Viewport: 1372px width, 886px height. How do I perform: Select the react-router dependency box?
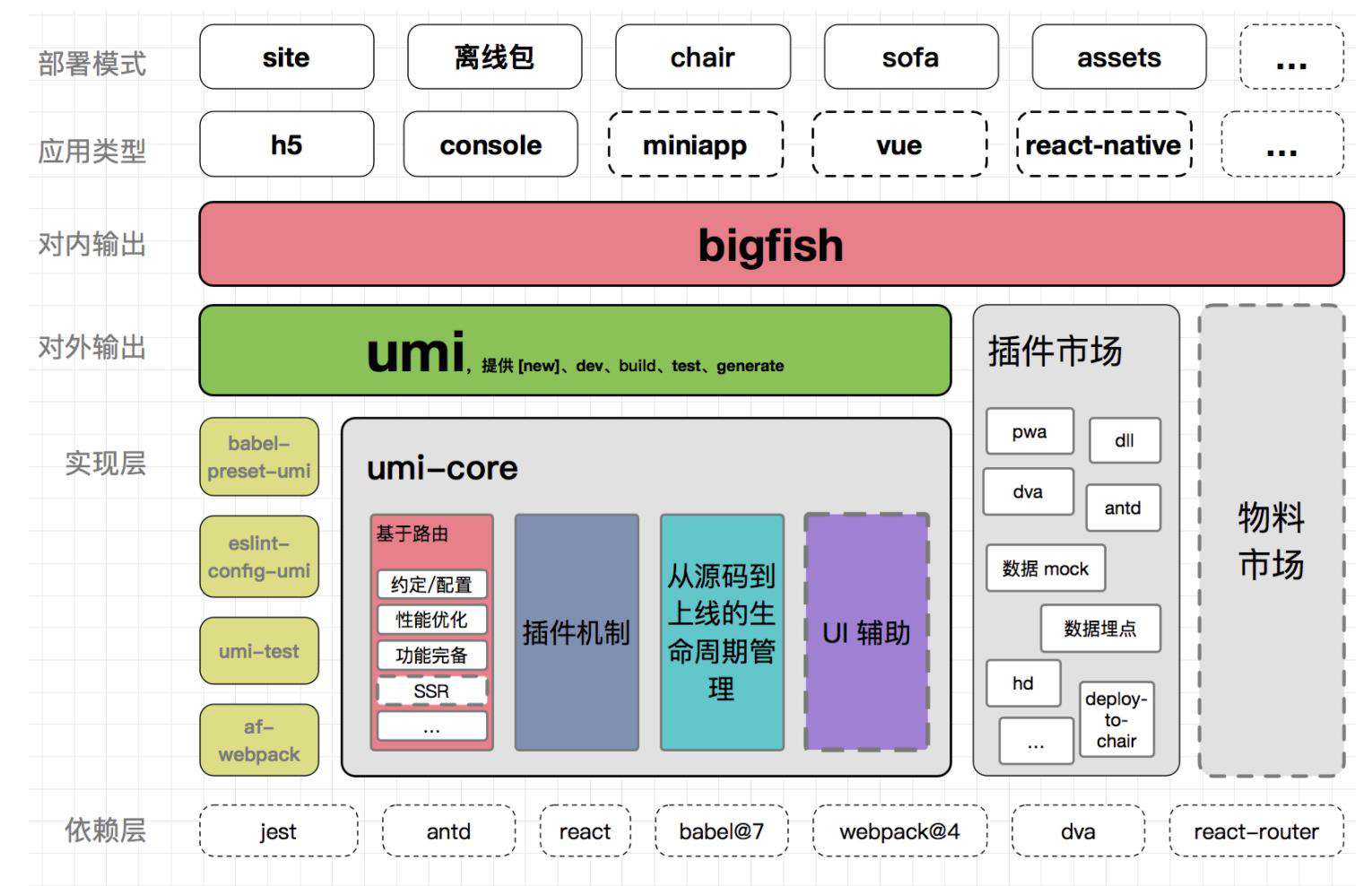click(x=1256, y=830)
